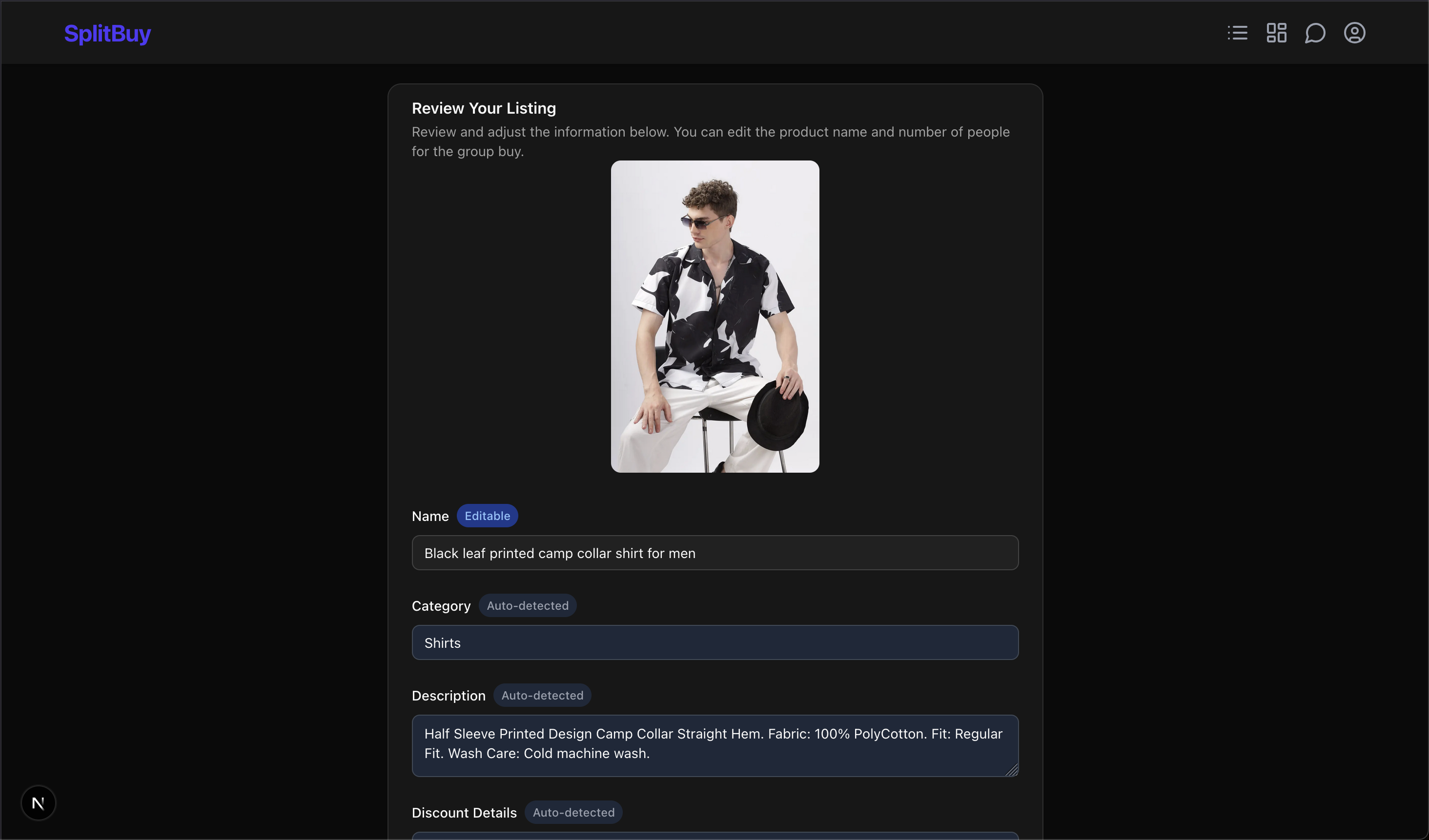Click into the Description text area
1429x840 pixels.
714,745
